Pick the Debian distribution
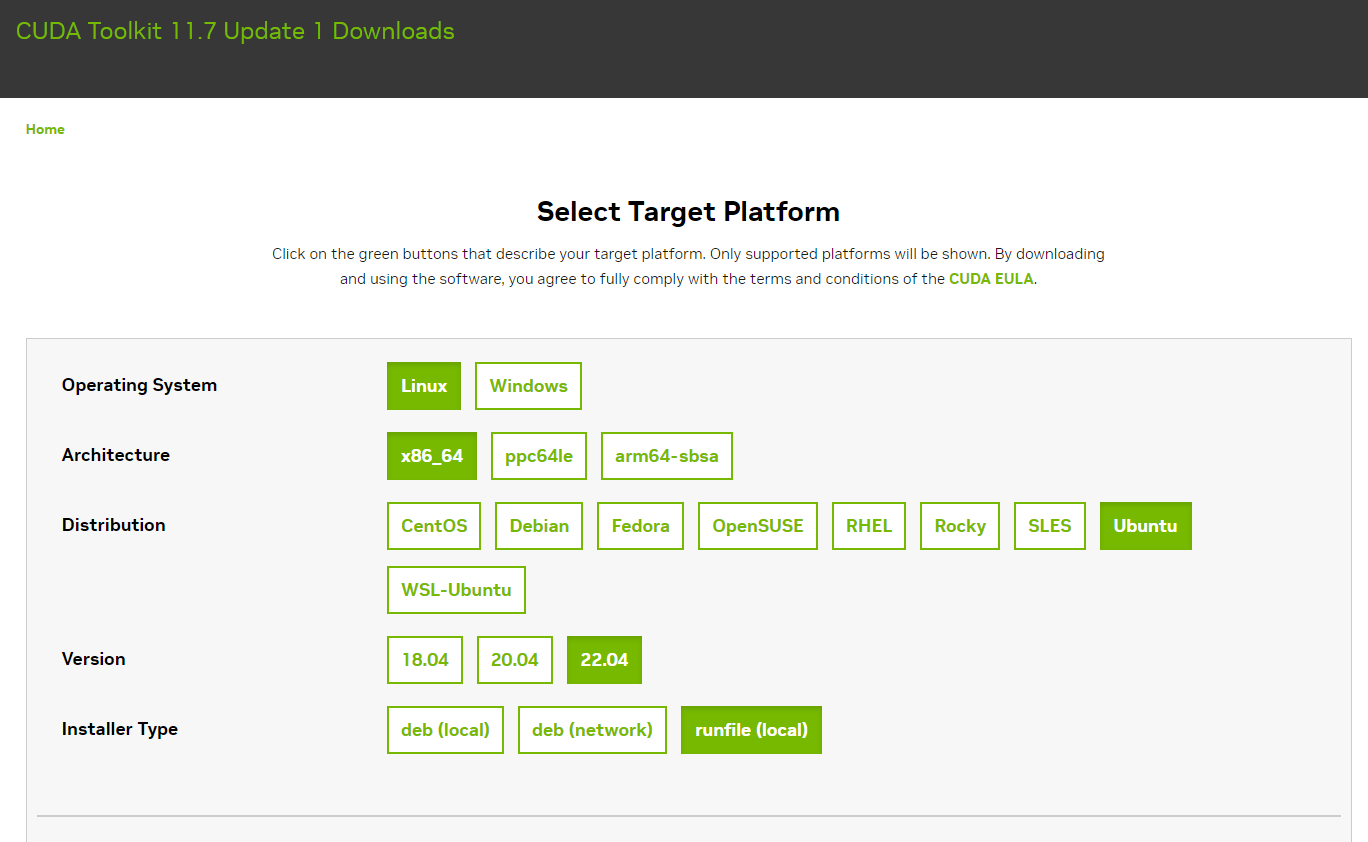1368x842 pixels. (x=539, y=526)
